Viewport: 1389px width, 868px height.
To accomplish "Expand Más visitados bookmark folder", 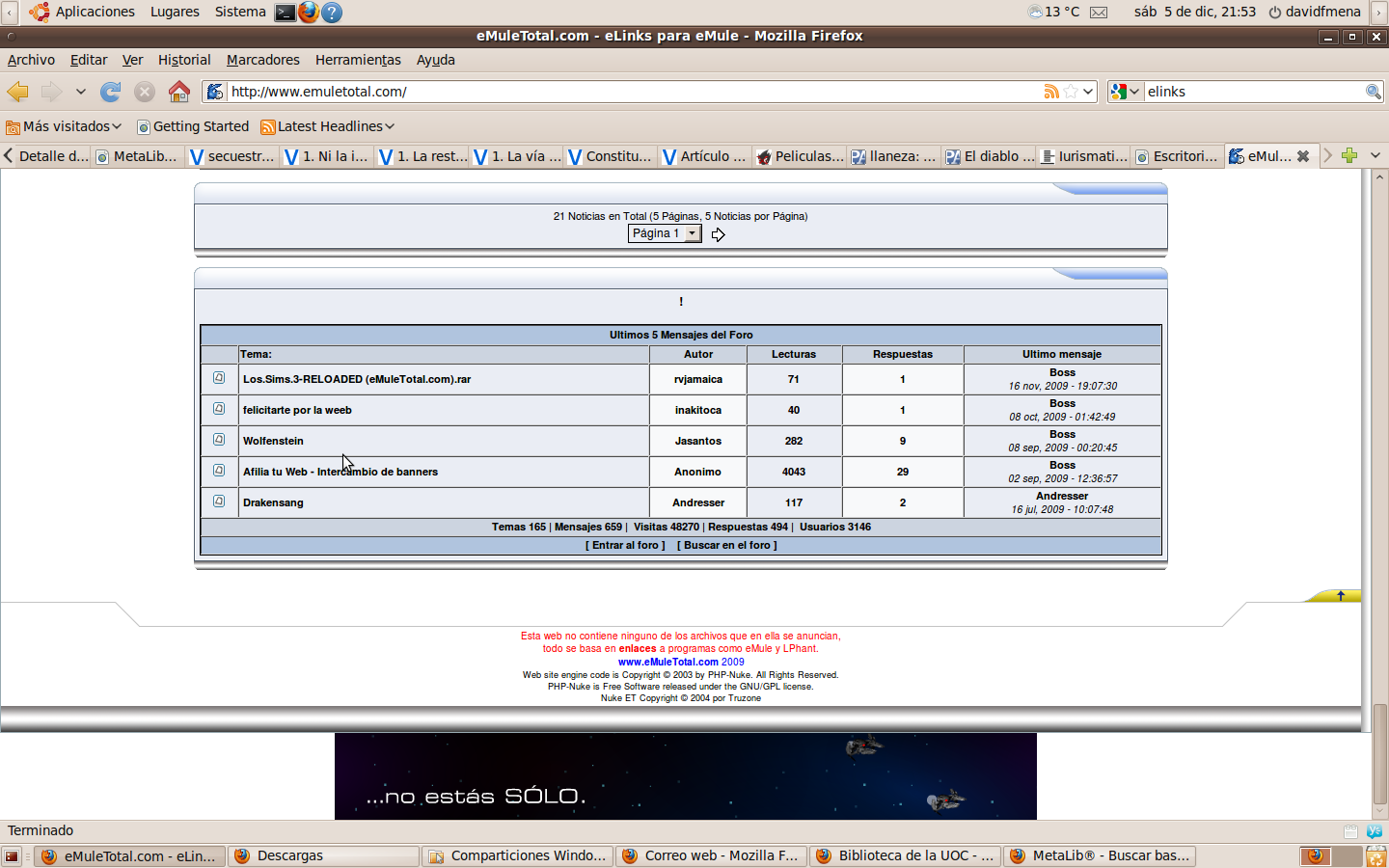I will tap(64, 126).
